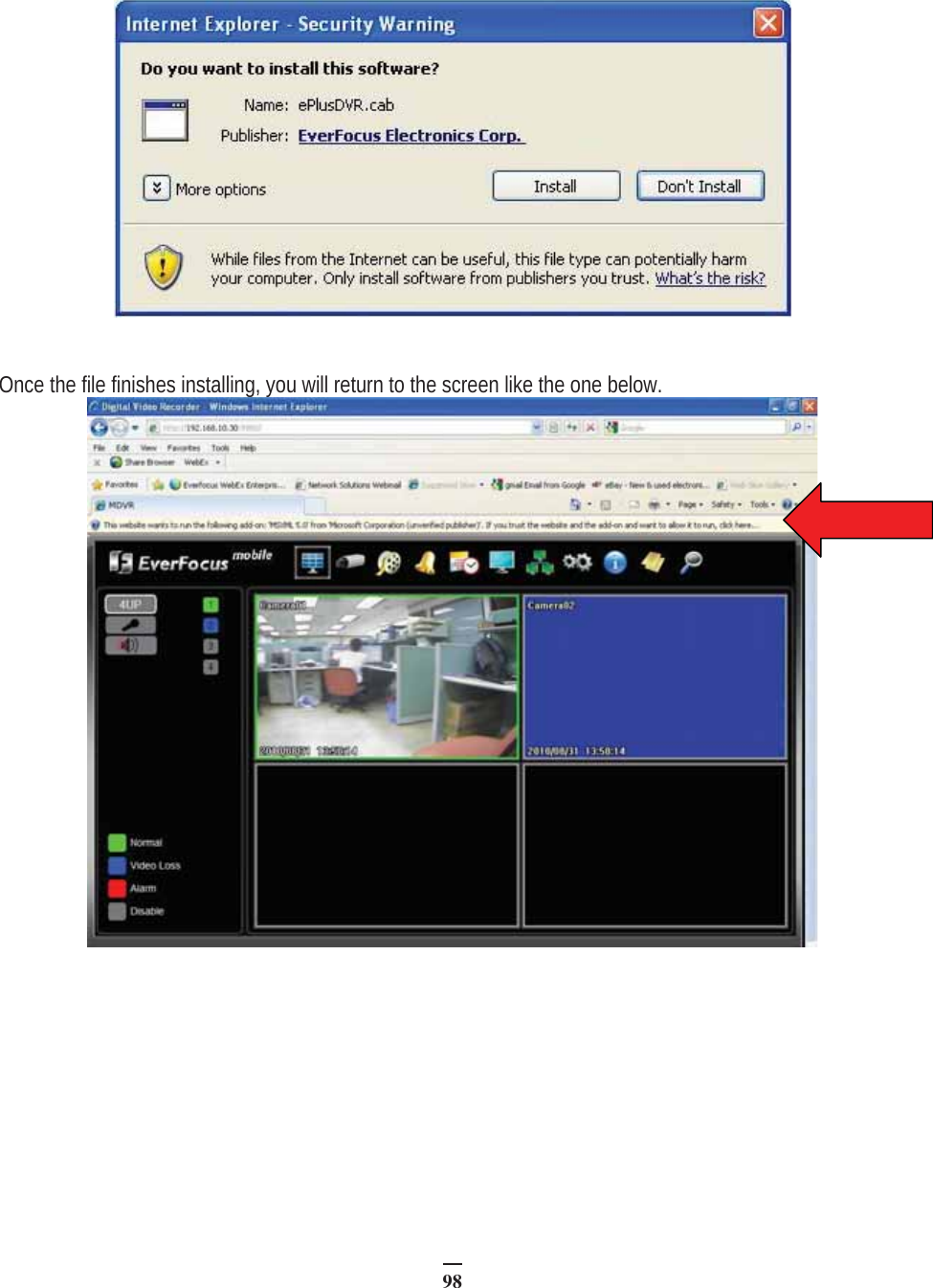Click the green Normal legend swatch
The image size is (933, 1288).
(x=117, y=843)
